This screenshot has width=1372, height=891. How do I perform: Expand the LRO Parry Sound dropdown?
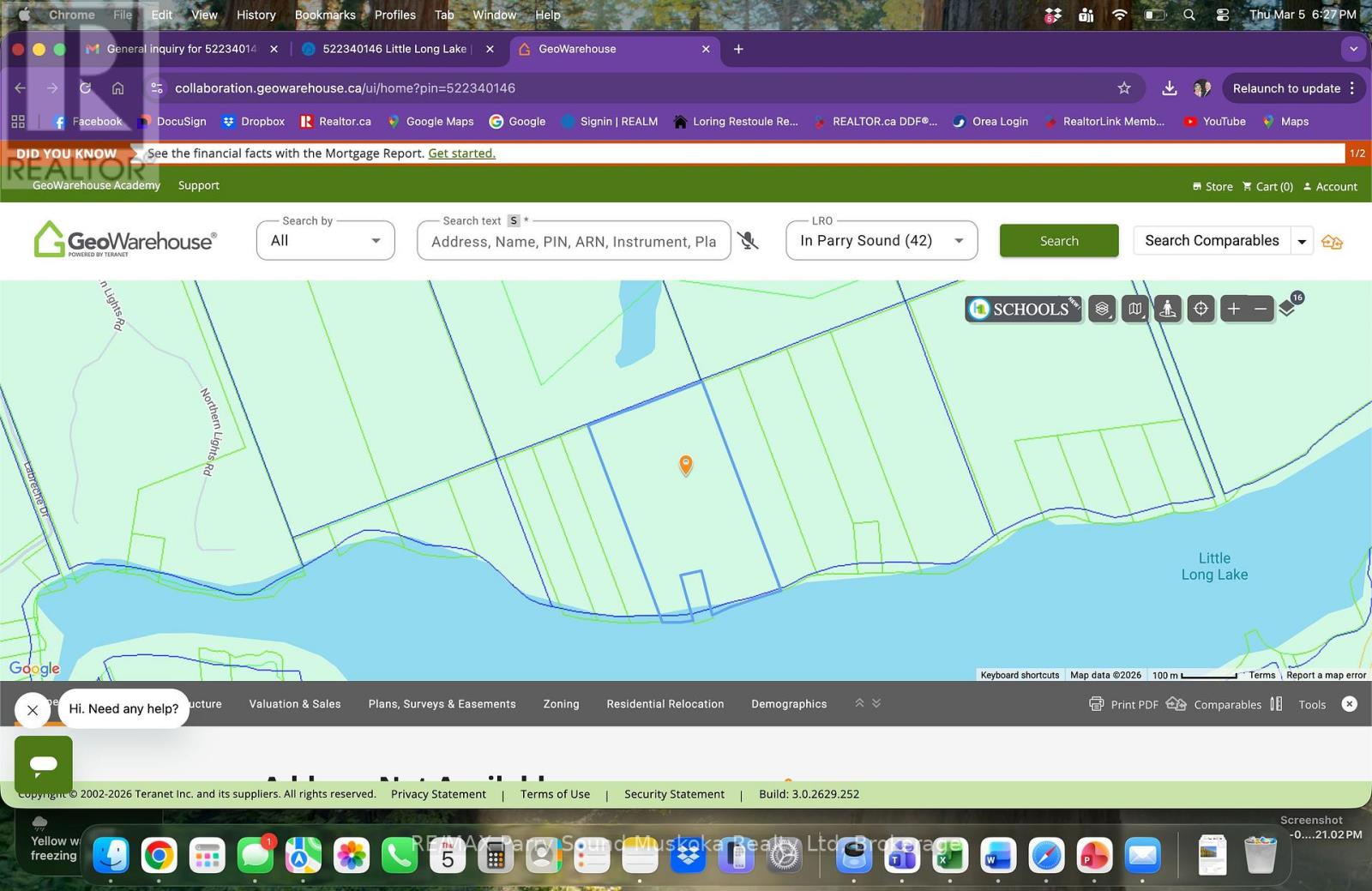click(881, 241)
